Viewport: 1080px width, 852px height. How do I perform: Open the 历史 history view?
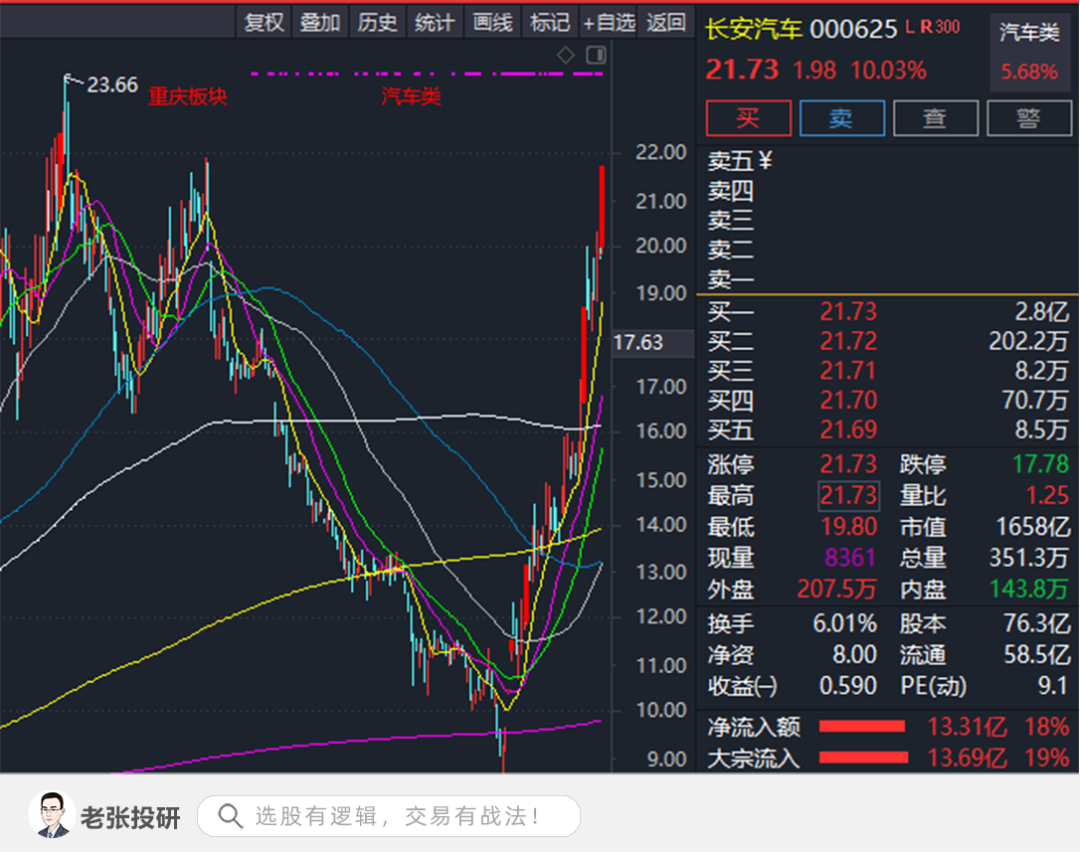(x=378, y=22)
